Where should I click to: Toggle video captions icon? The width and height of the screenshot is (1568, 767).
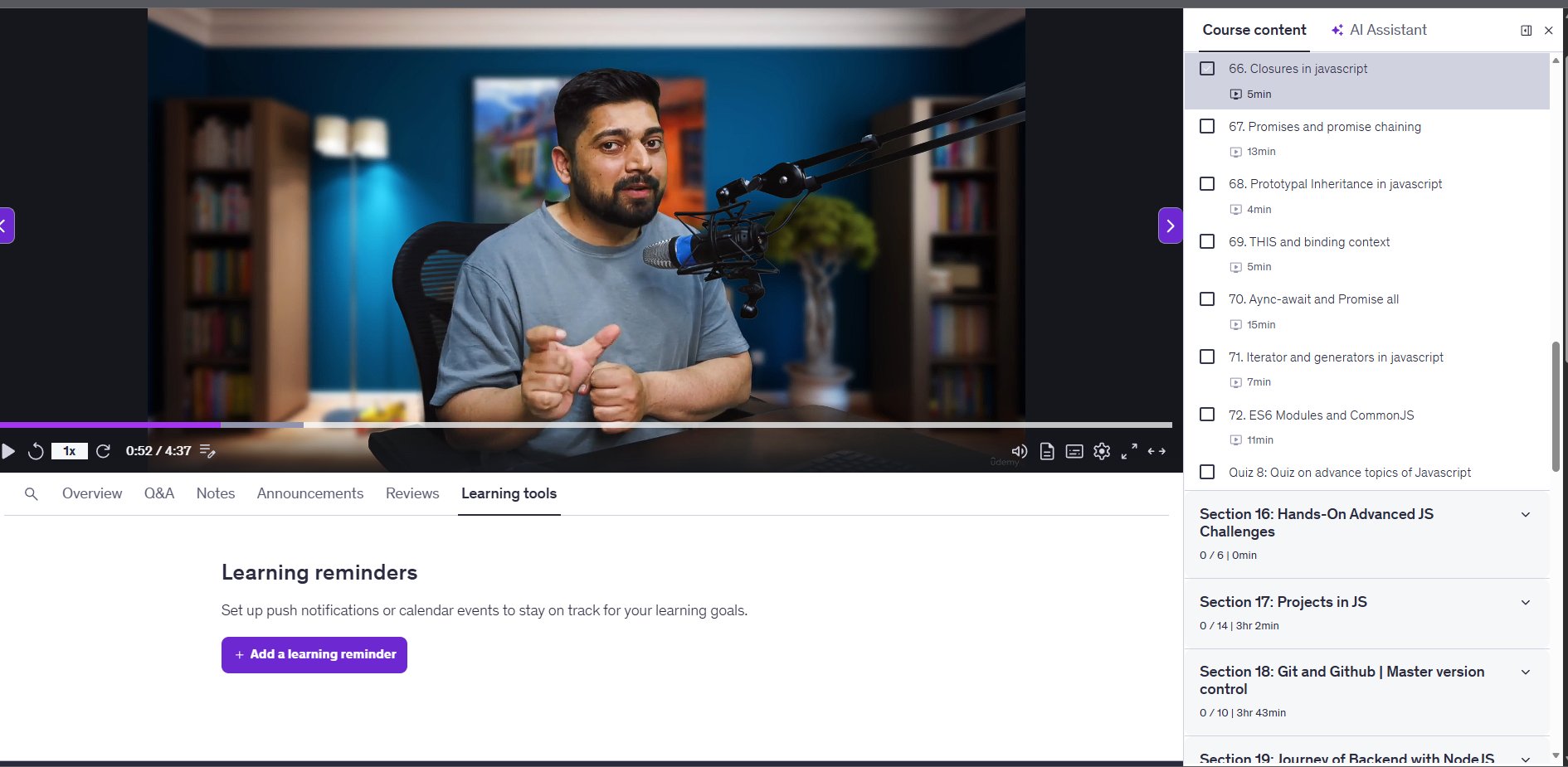[1074, 451]
